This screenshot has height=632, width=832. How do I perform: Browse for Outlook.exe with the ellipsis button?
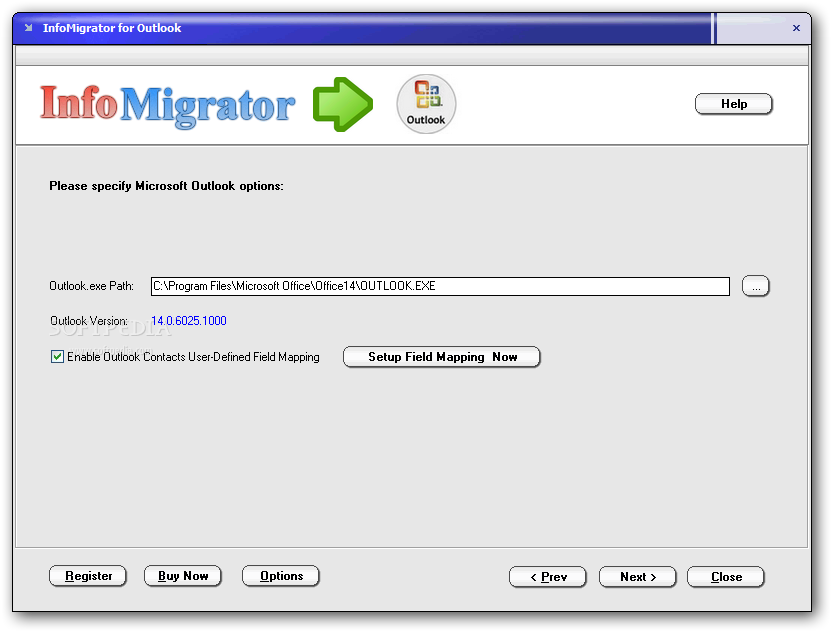point(756,286)
